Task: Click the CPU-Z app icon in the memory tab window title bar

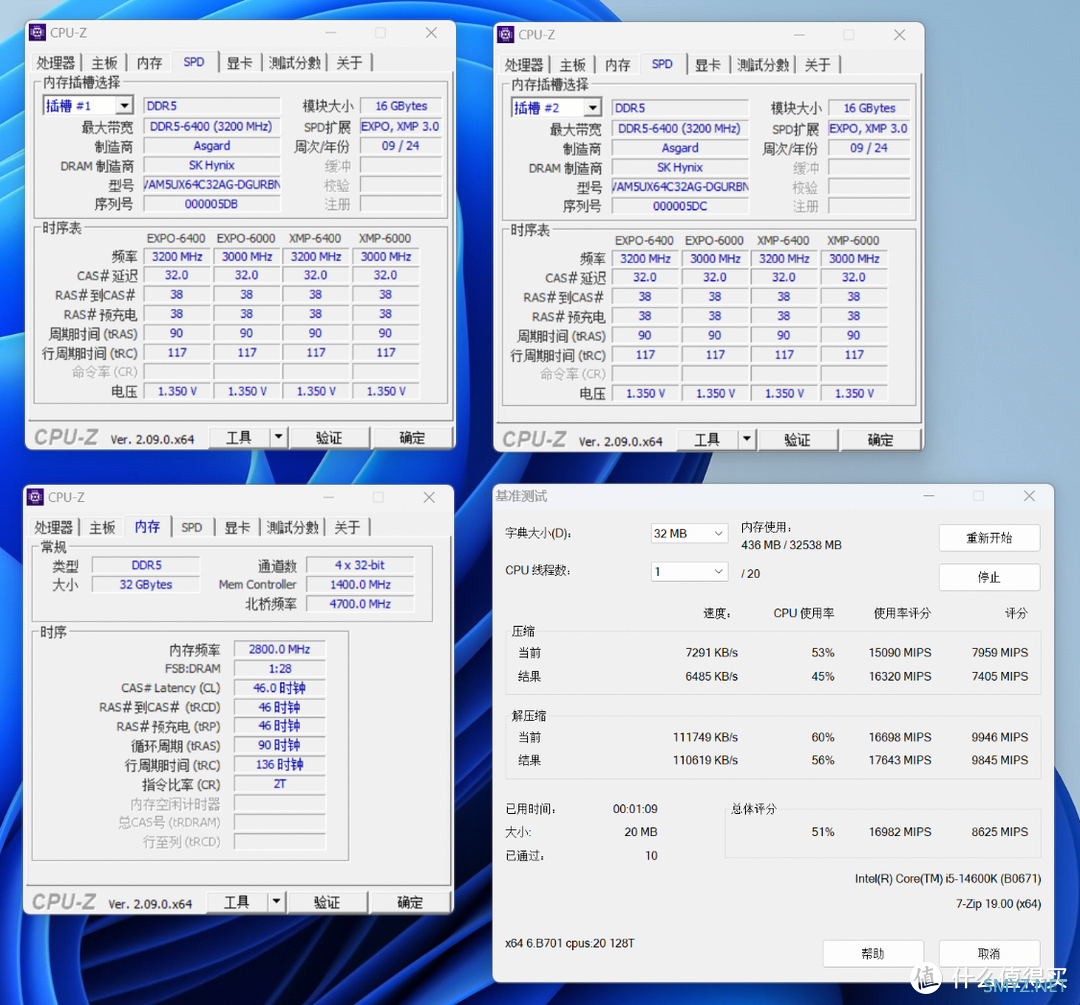Action: click(x=36, y=497)
